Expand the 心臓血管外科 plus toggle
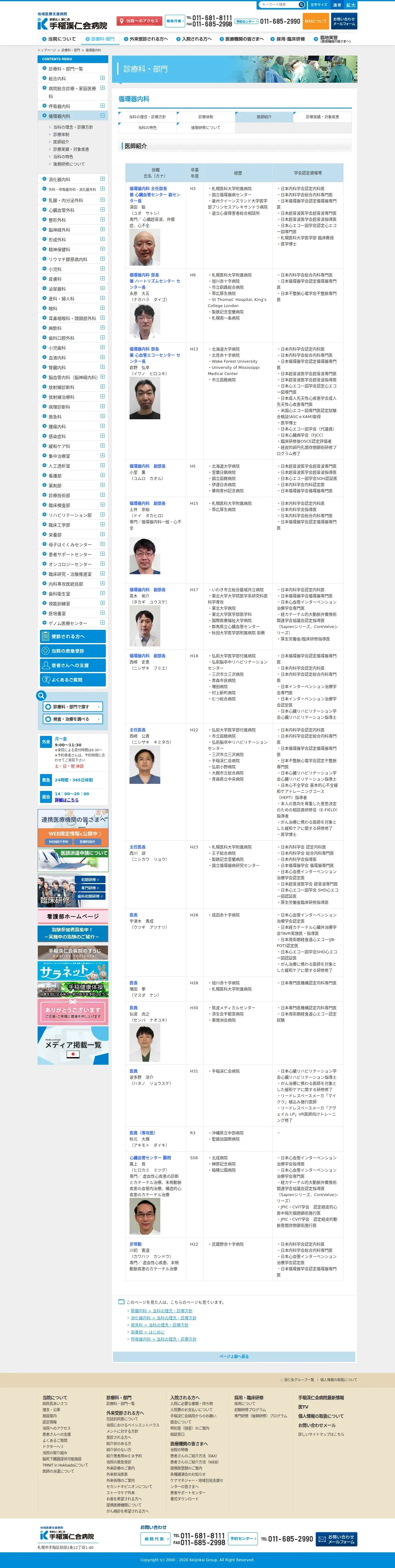This screenshot has height=1568, width=395. [102, 210]
